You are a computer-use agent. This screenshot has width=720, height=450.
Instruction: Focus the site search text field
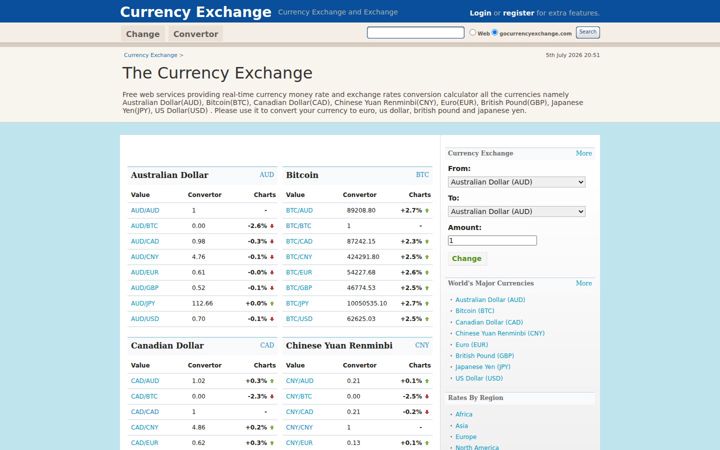[416, 33]
